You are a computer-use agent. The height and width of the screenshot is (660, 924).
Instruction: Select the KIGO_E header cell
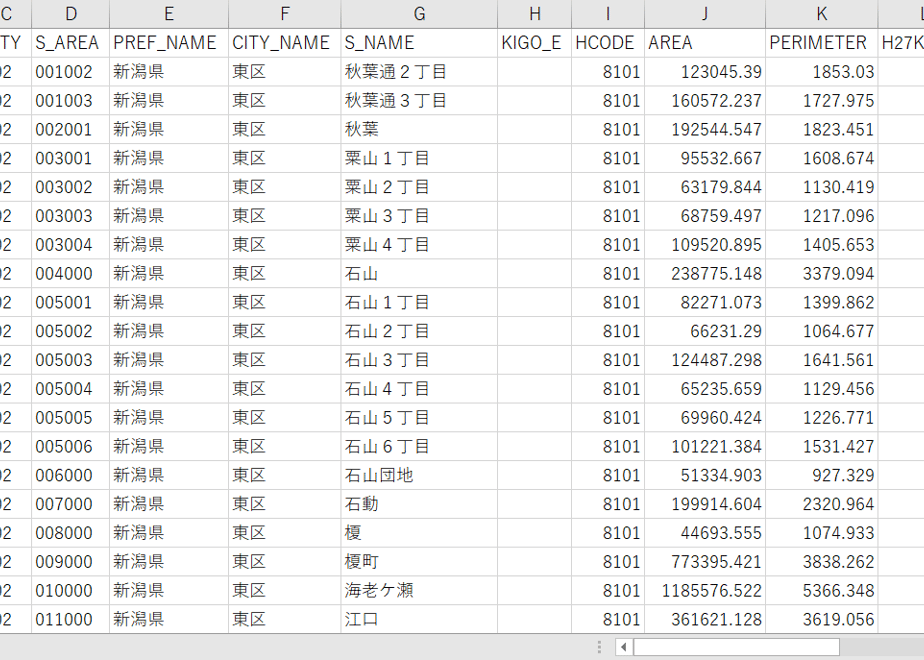534,43
